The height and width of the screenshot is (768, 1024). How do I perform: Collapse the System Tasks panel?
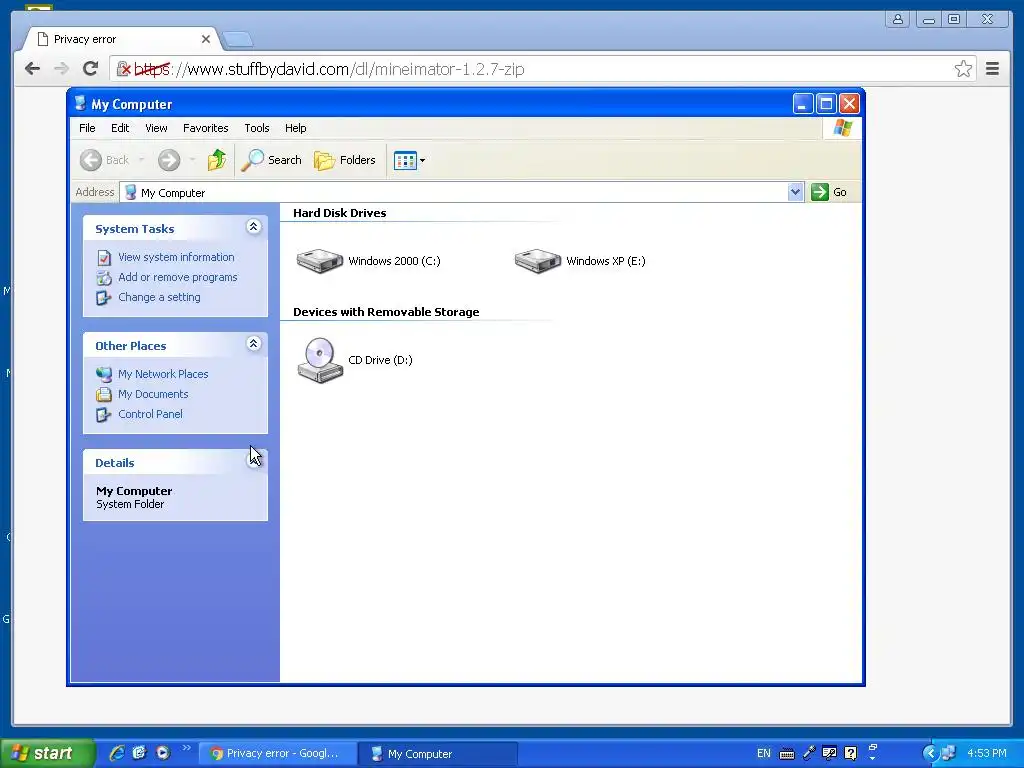253,227
